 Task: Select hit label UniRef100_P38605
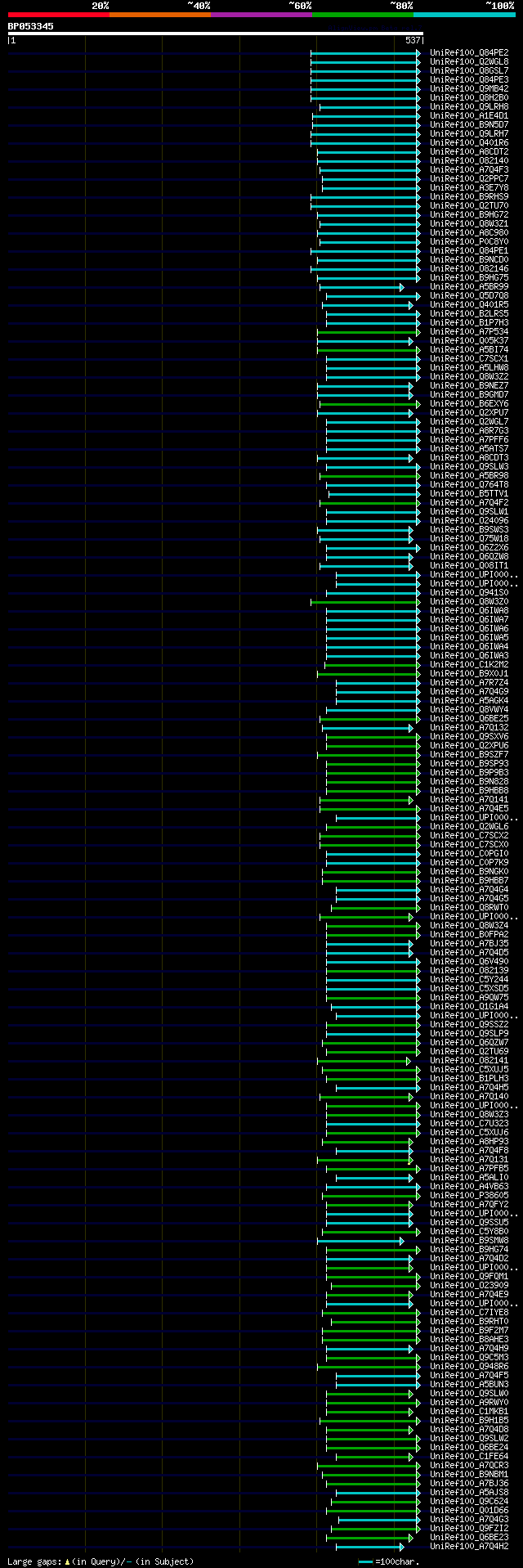coord(469,1195)
